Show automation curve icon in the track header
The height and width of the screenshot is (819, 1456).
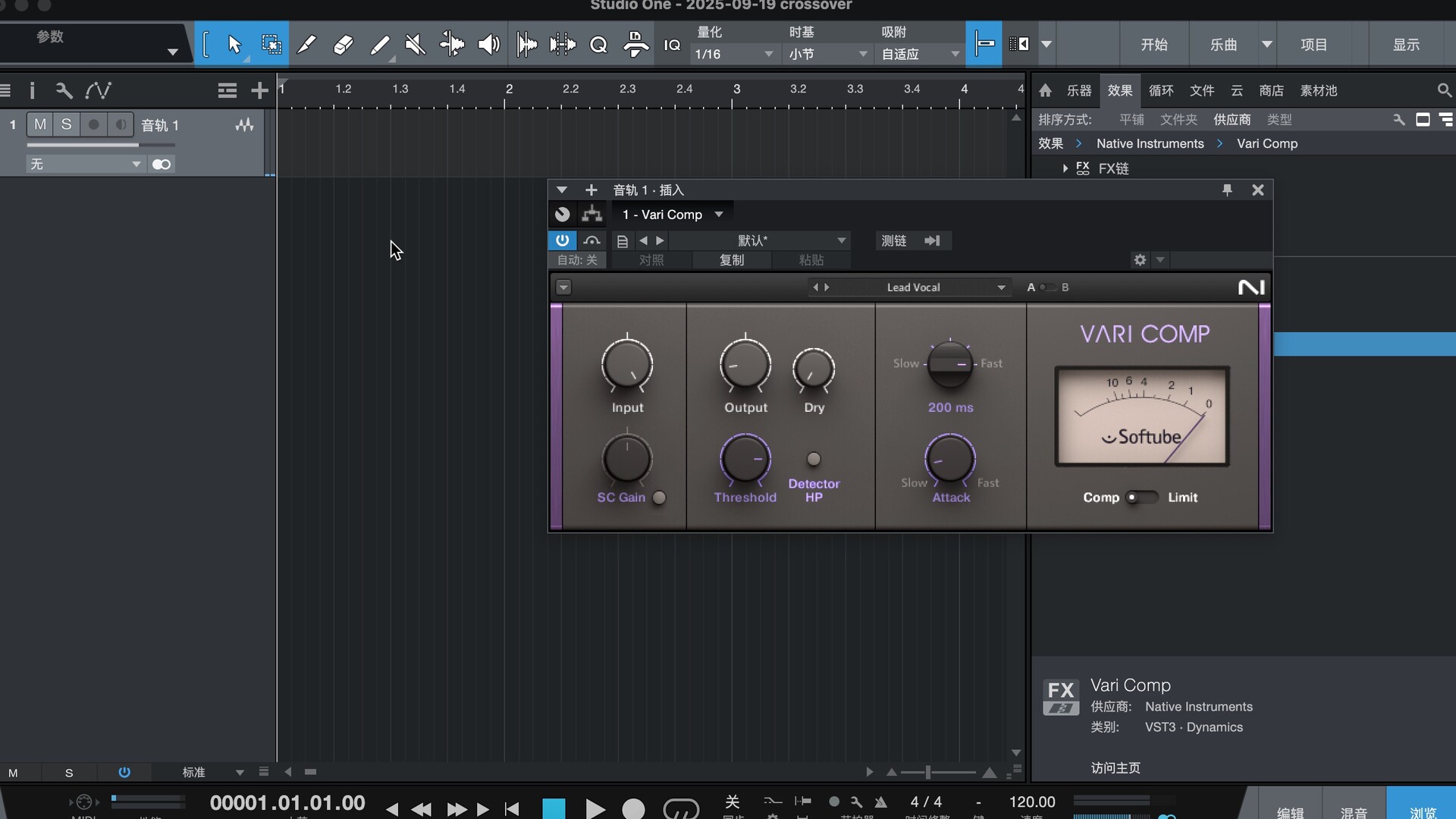click(x=98, y=91)
